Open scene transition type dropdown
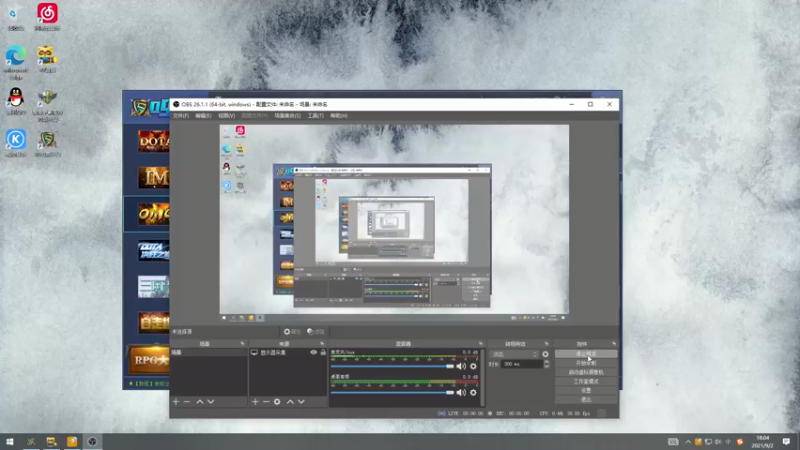The width and height of the screenshot is (800, 450). pos(512,354)
